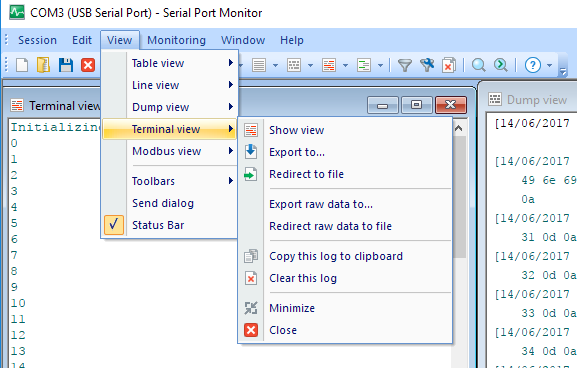This screenshot has height=368, width=577.
Task: Click the filter funnel toolbar icon
Action: pyautogui.click(x=405, y=65)
